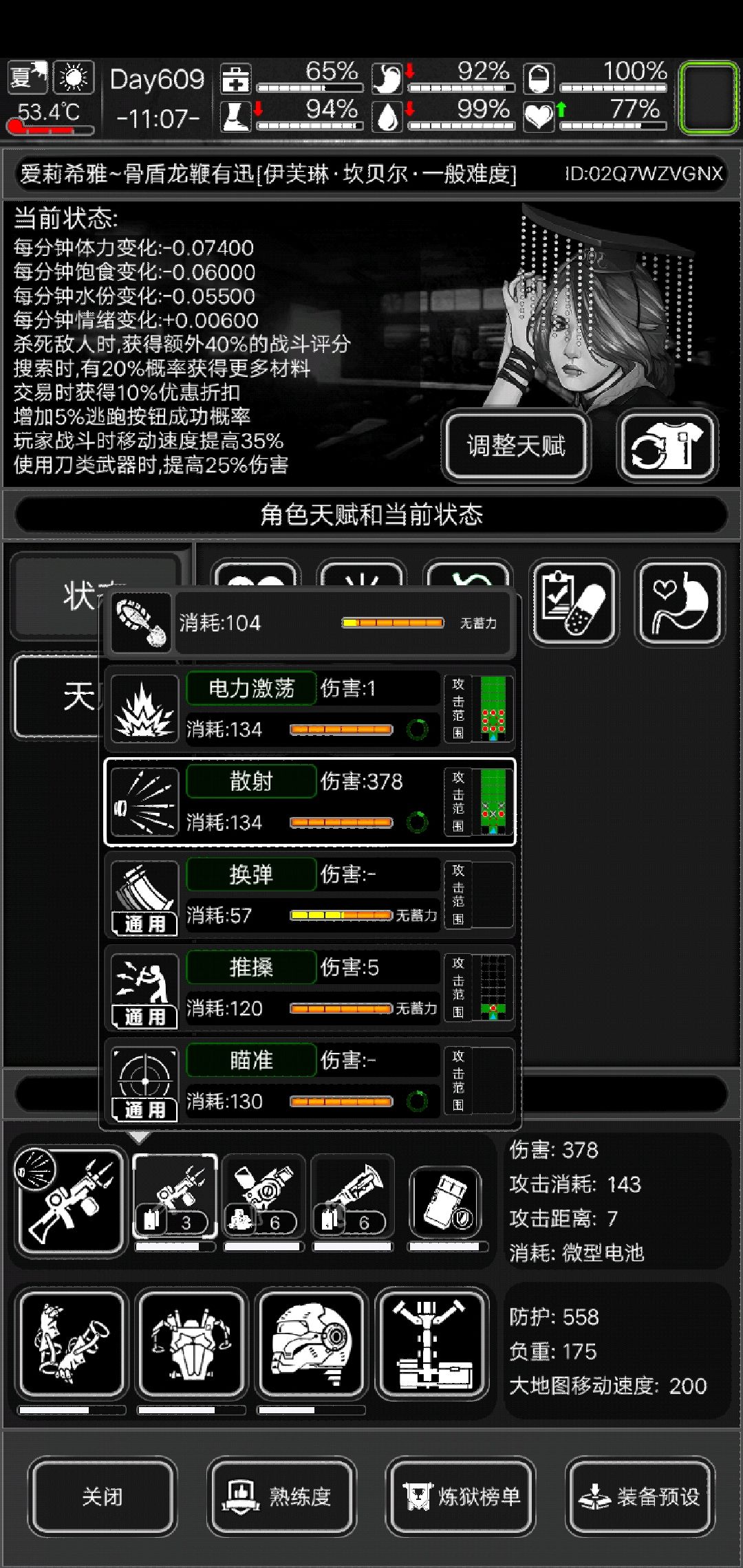
Task: Select the backpack armor equipment slot
Action: pos(191,1344)
